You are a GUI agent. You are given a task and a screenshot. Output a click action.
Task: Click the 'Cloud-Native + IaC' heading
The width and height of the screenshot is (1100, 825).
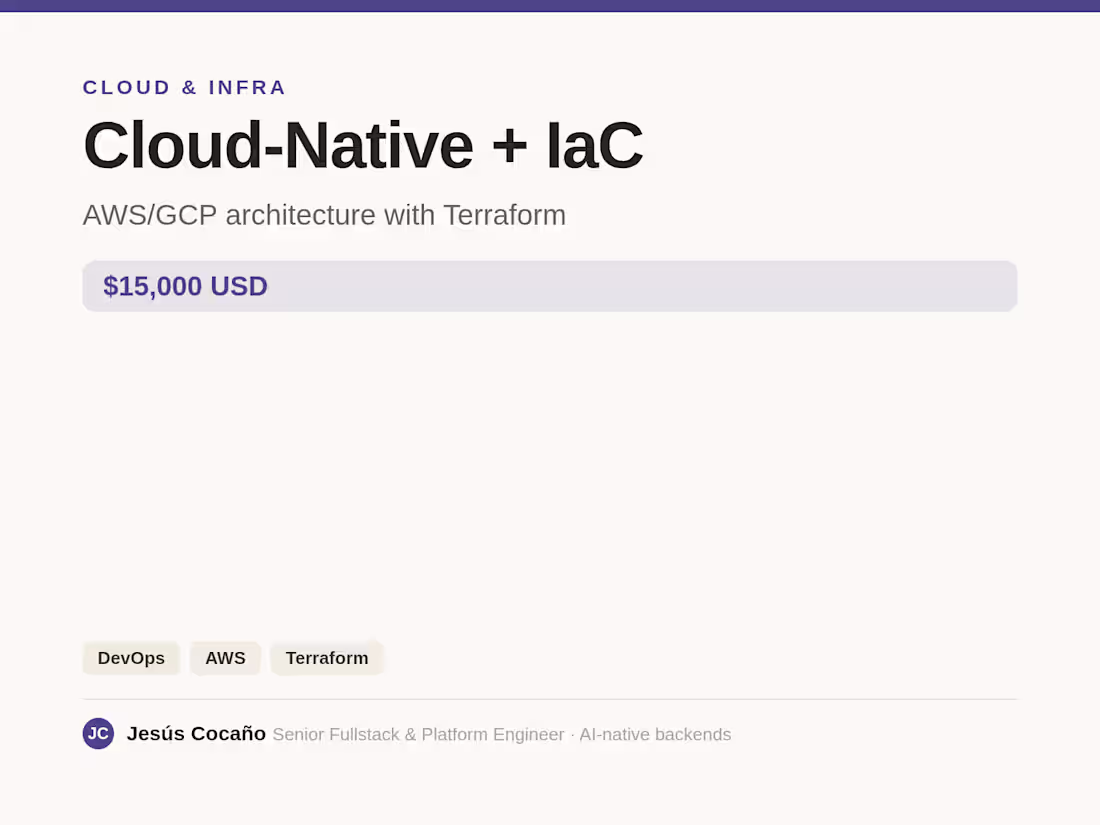(x=363, y=145)
